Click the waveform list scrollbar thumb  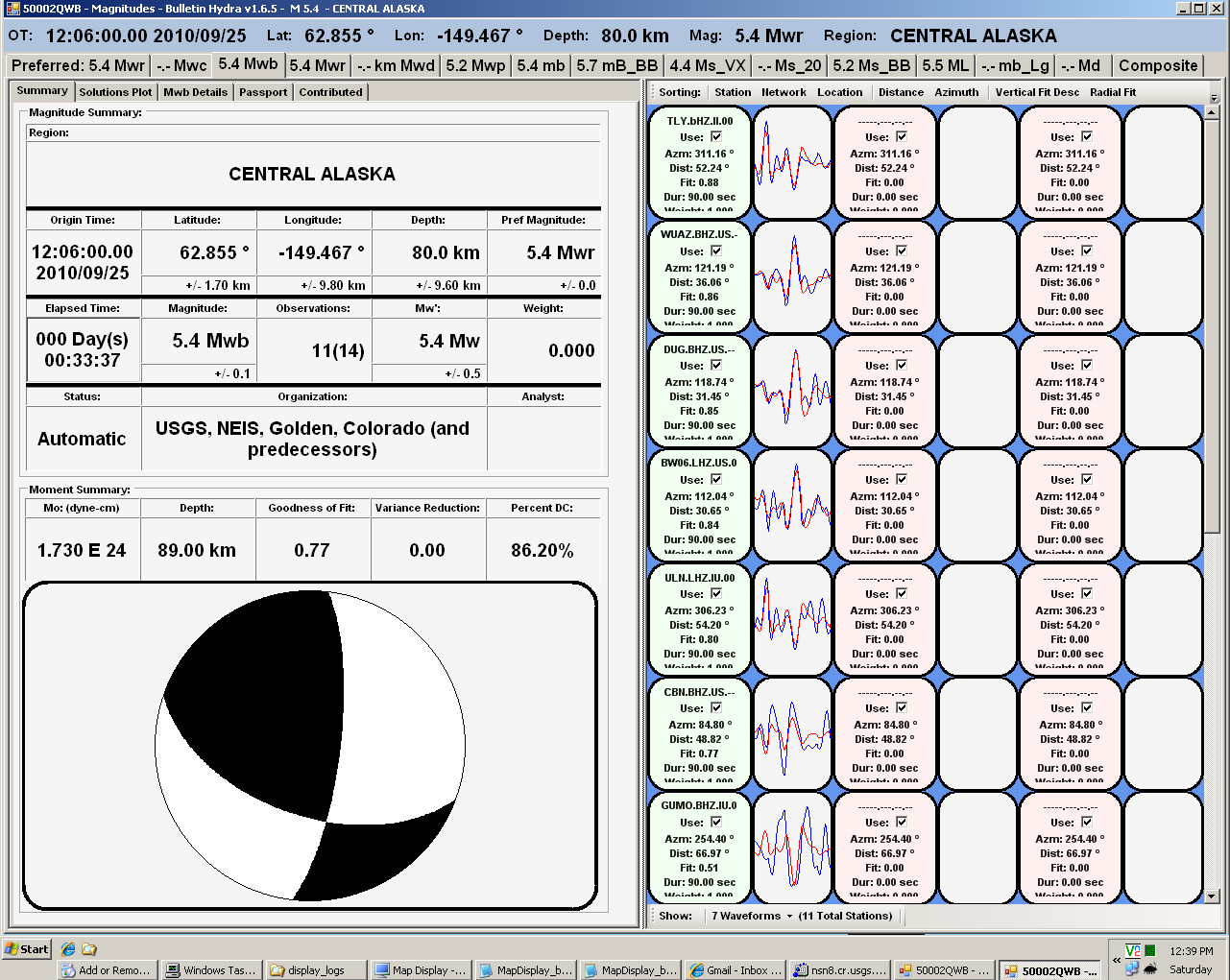click(1212, 326)
